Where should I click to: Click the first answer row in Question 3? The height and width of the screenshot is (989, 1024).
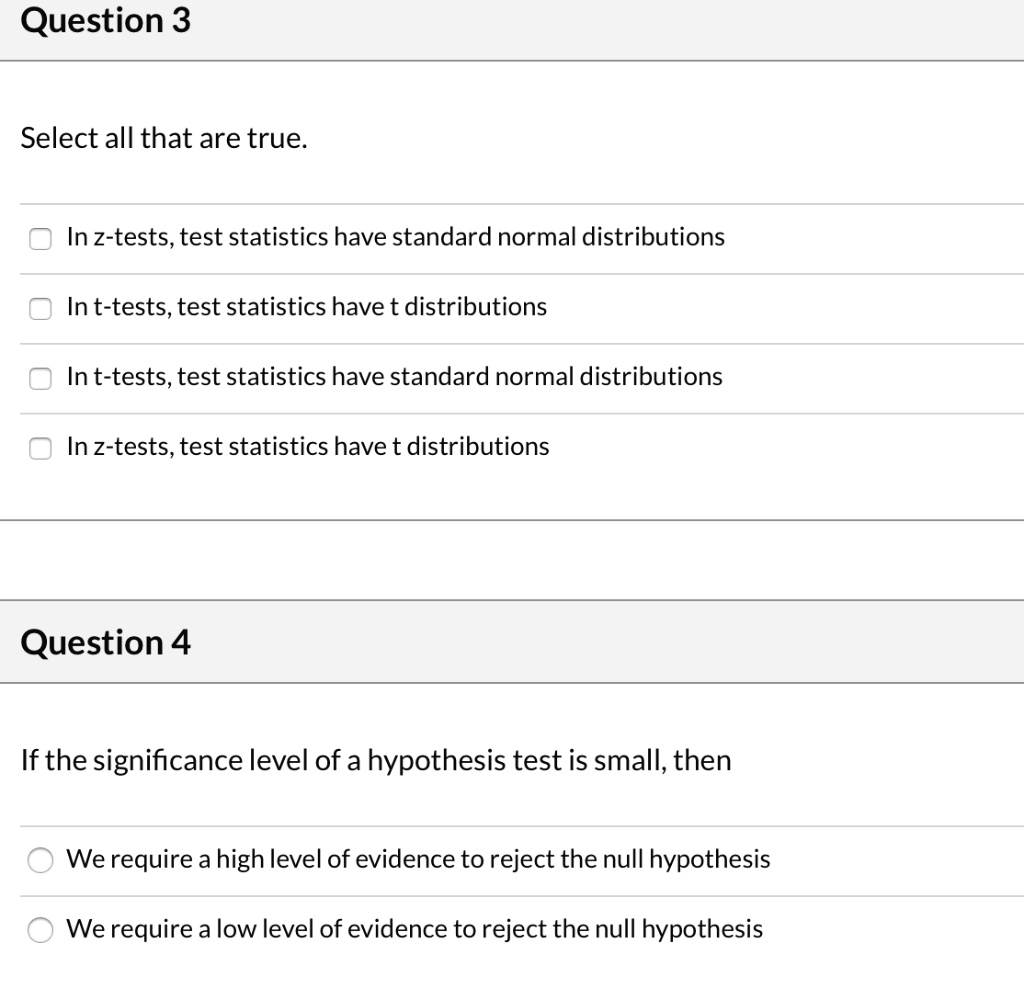[395, 237]
